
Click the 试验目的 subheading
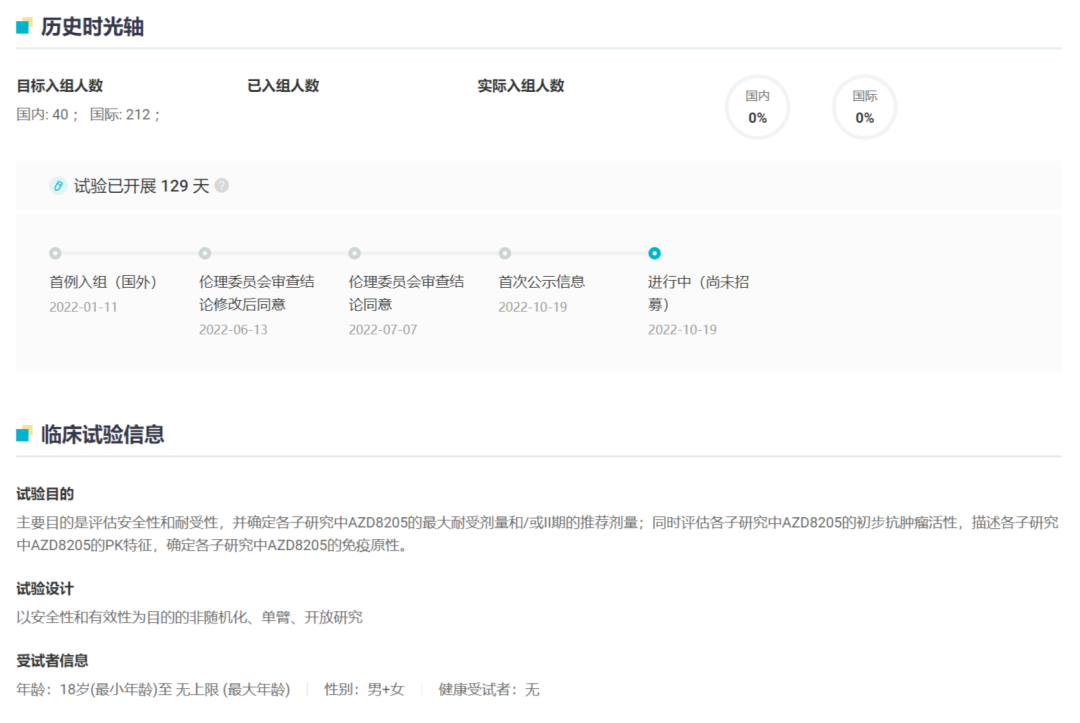pos(45,494)
